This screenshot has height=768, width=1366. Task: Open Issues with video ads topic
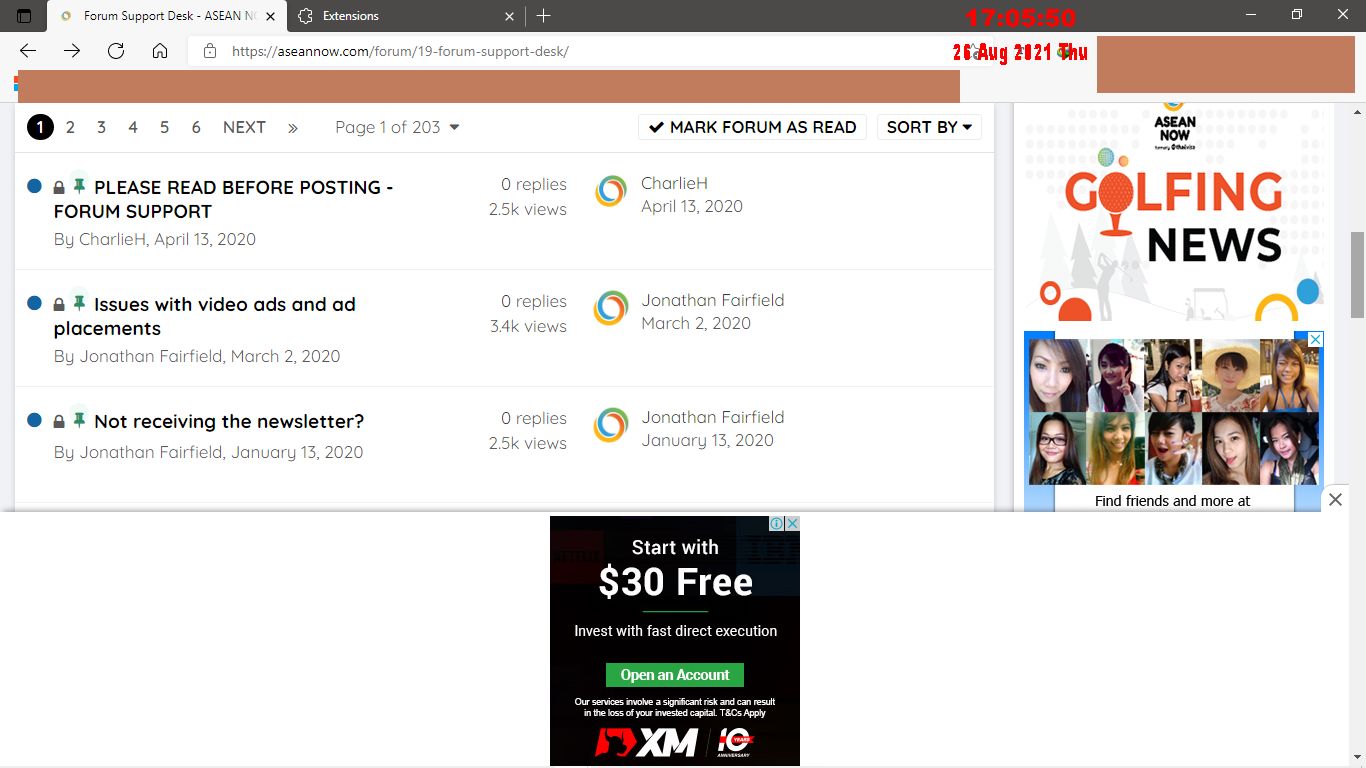pyautogui.click(x=205, y=316)
